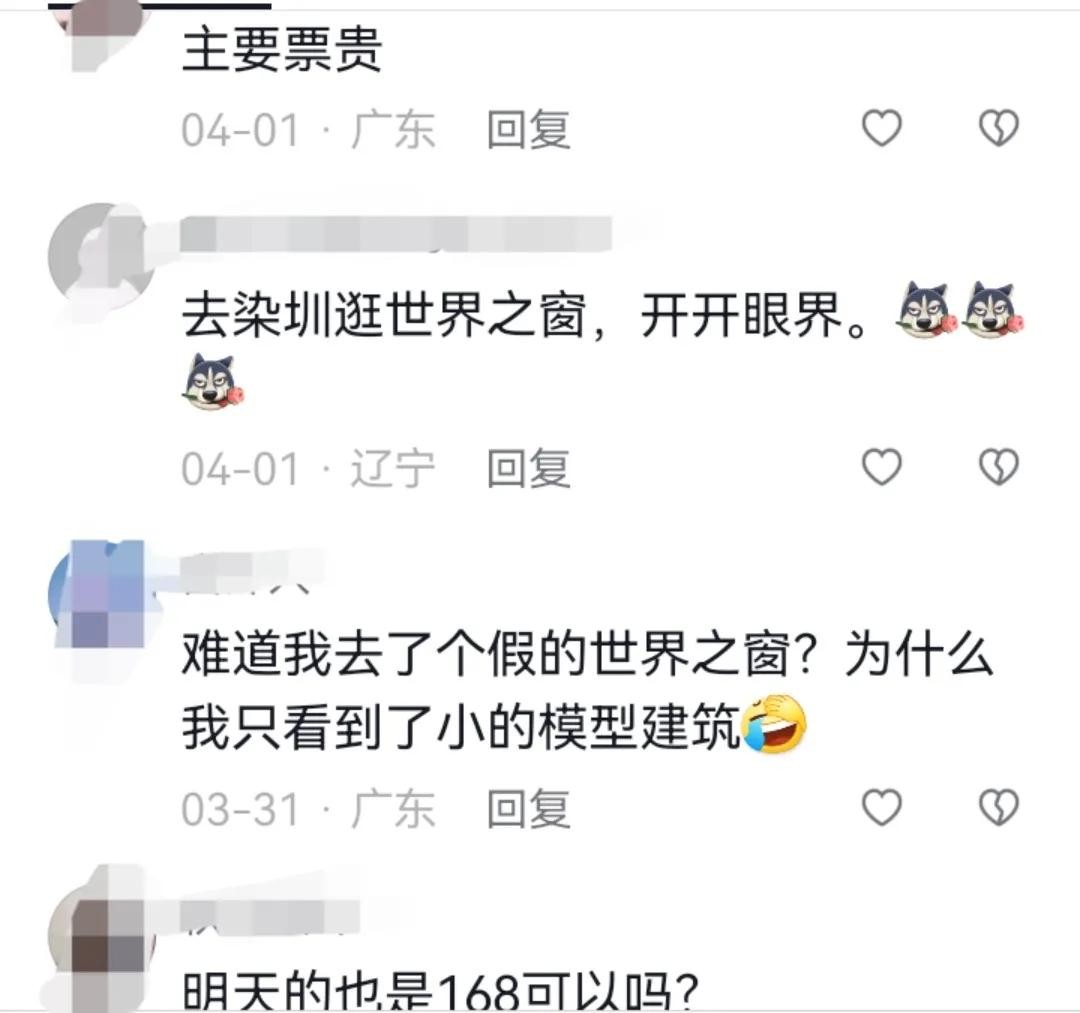Screen dimensions: 1080x1013
Task: Open blurred username above 明天的也是168
Action: pos(270,915)
